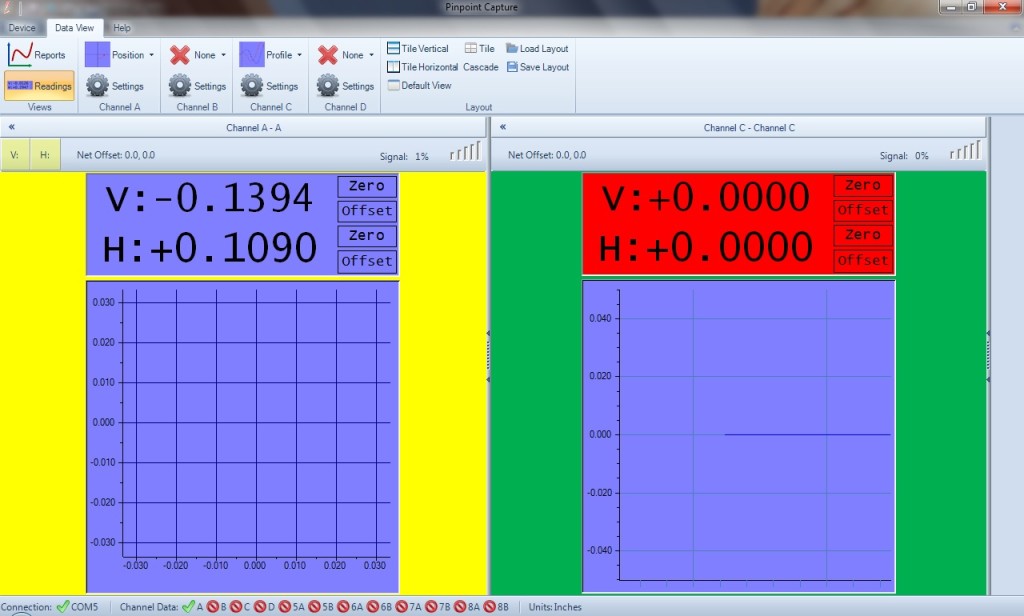Click the channel D no-data status icon

tap(260, 607)
